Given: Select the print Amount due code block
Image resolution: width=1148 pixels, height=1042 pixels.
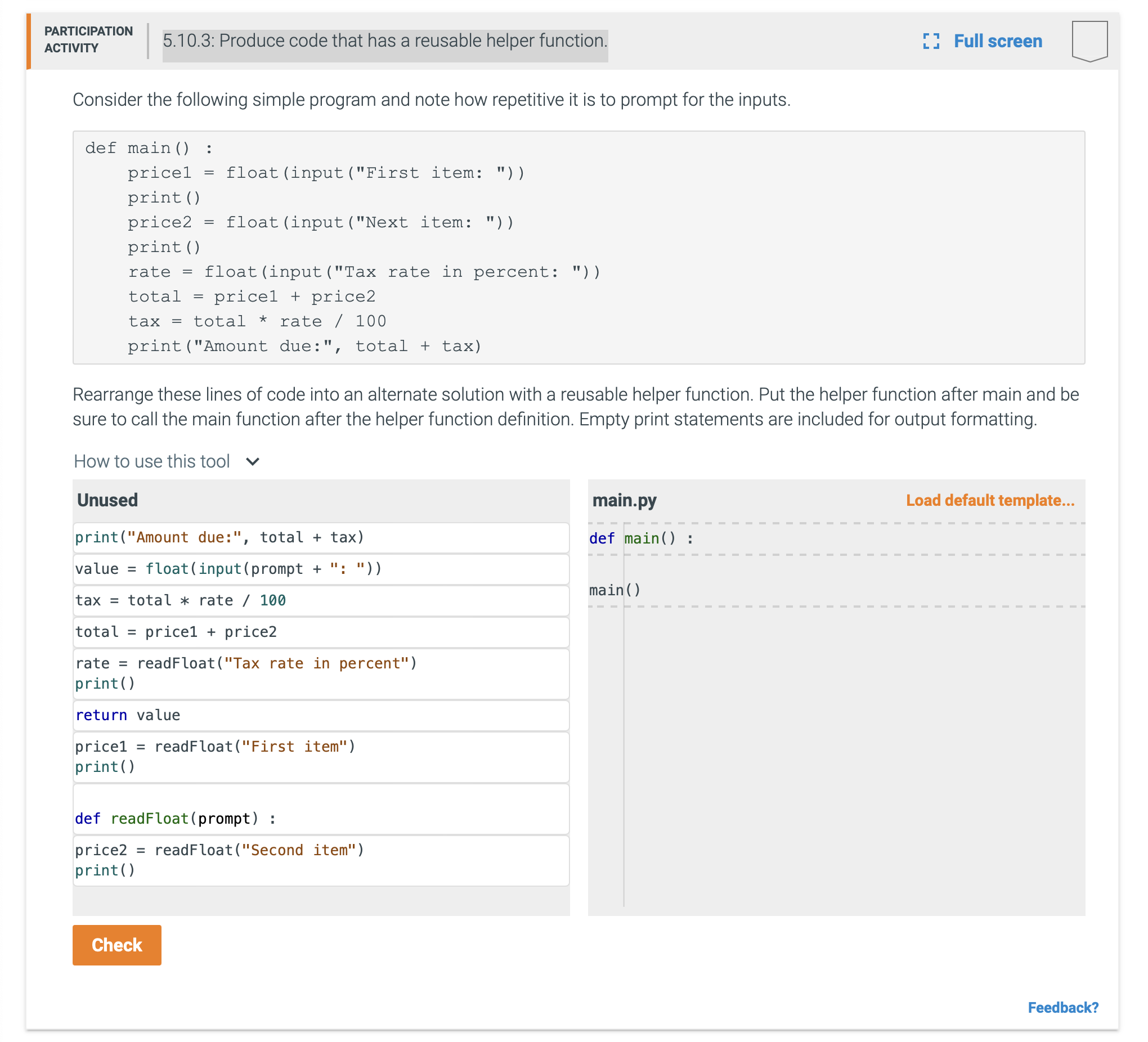Looking at the screenshot, I should [x=321, y=537].
